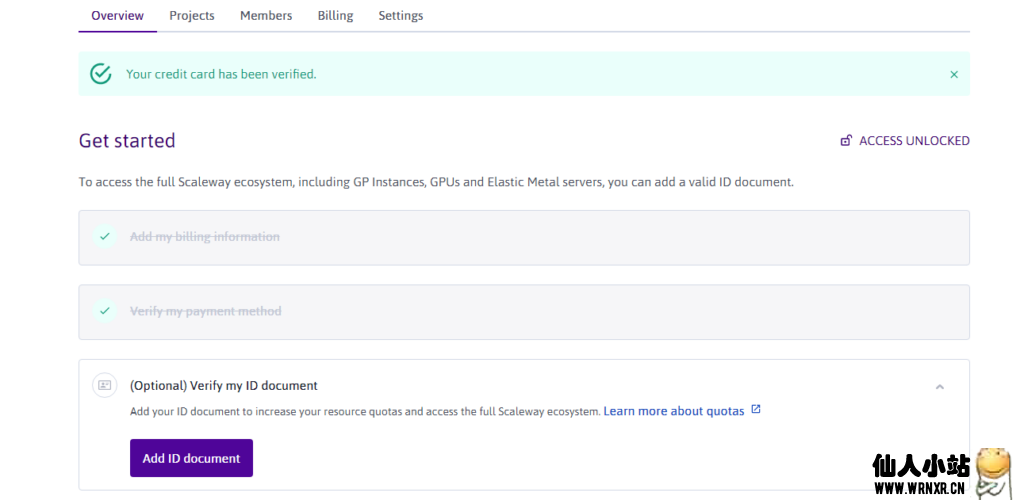Click the (Optional) Verify my ID document title
The height and width of the screenshot is (504, 1024).
(224, 385)
